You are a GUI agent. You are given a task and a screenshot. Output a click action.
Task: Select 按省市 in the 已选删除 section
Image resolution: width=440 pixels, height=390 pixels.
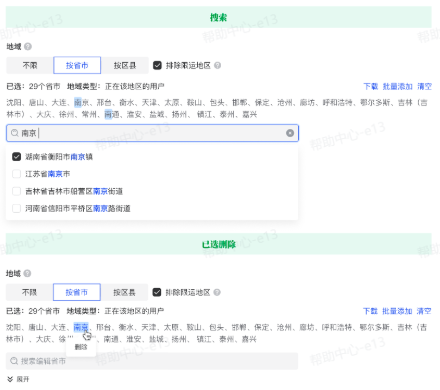pos(77,292)
